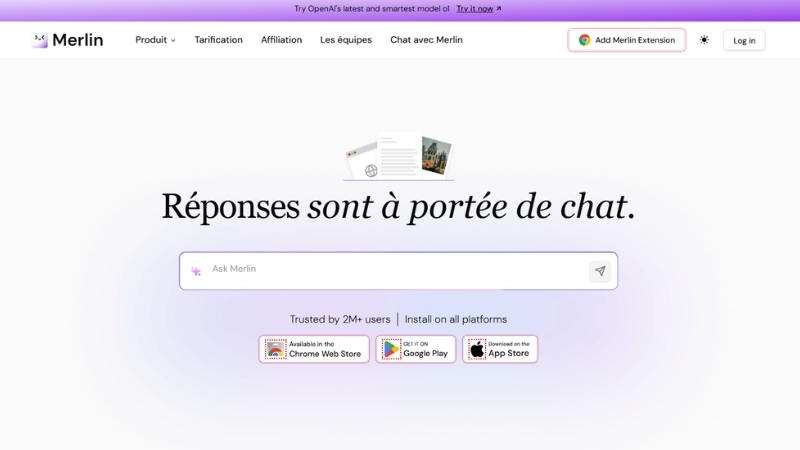Open the App Store download badge
The width and height of the screenshot is (800, 450).
click(x=500, y=349)
